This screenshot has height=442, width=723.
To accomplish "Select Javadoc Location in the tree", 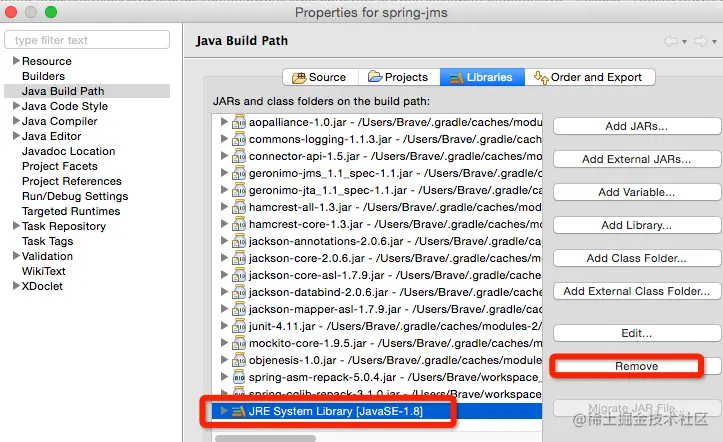I will [x=69, y=151].
